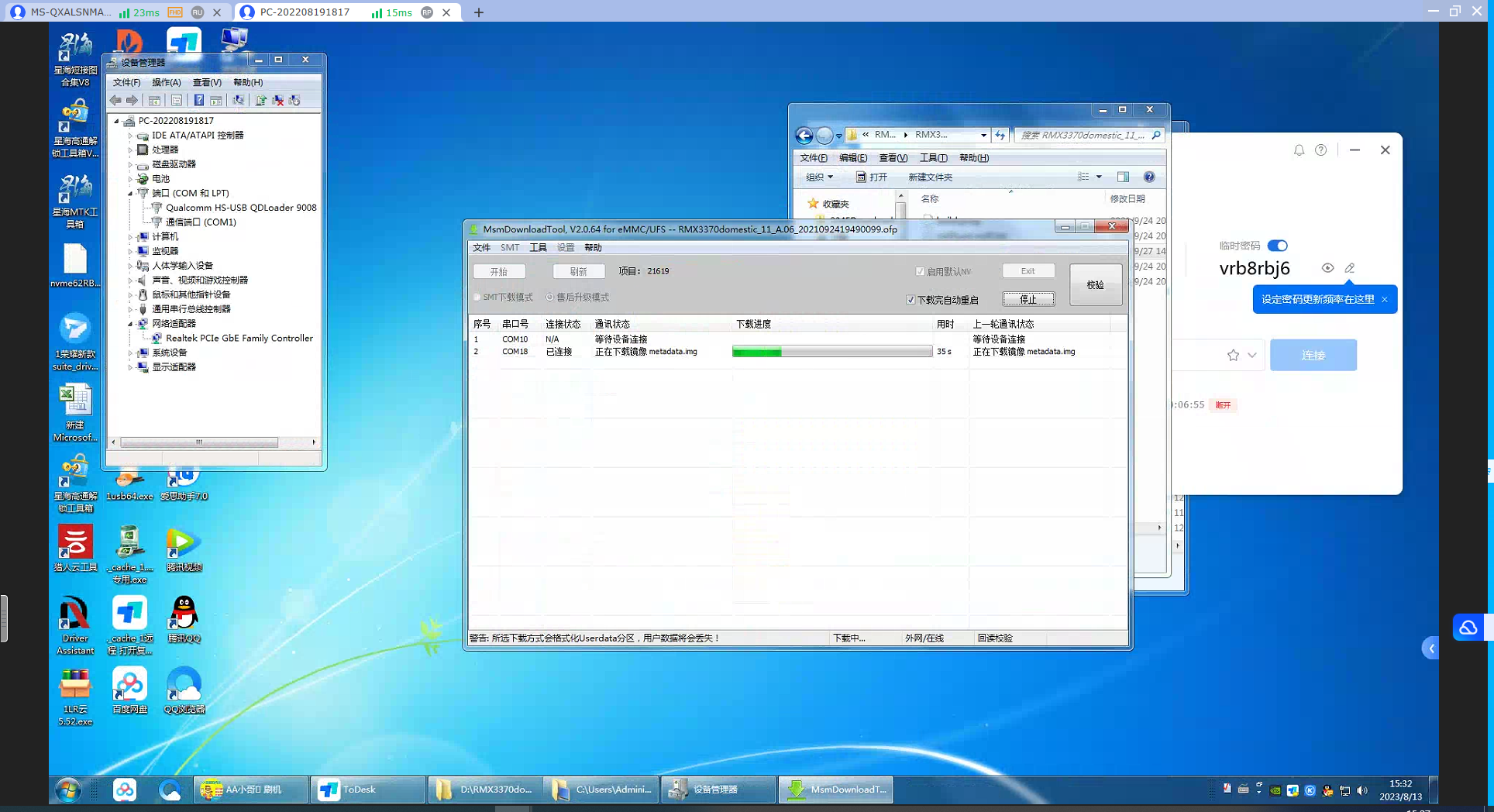Open Device Manager help via the question-mark icon

click(199, 100)
